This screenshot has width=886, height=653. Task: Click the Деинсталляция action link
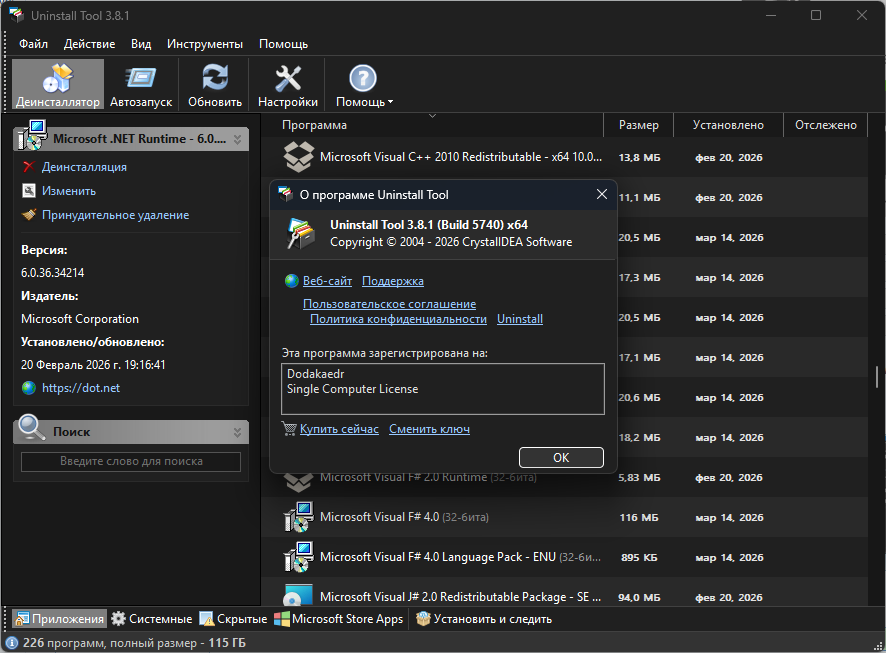pyautogui.click(x=84, y=167)
